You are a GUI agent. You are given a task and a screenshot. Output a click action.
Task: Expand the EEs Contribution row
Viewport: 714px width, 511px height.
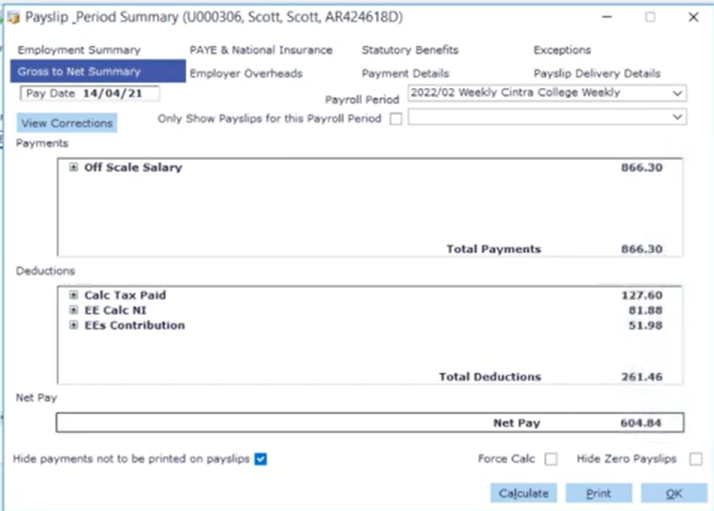point(73,325)
